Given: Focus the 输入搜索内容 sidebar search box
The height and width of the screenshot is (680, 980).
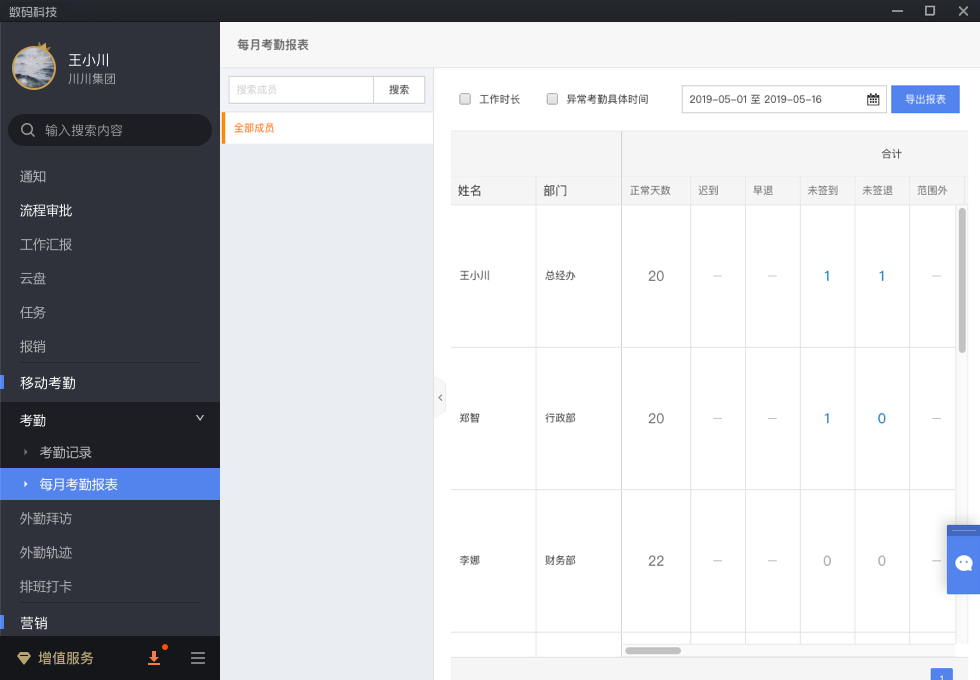Looking at the screenshot, I should (110, 130).
